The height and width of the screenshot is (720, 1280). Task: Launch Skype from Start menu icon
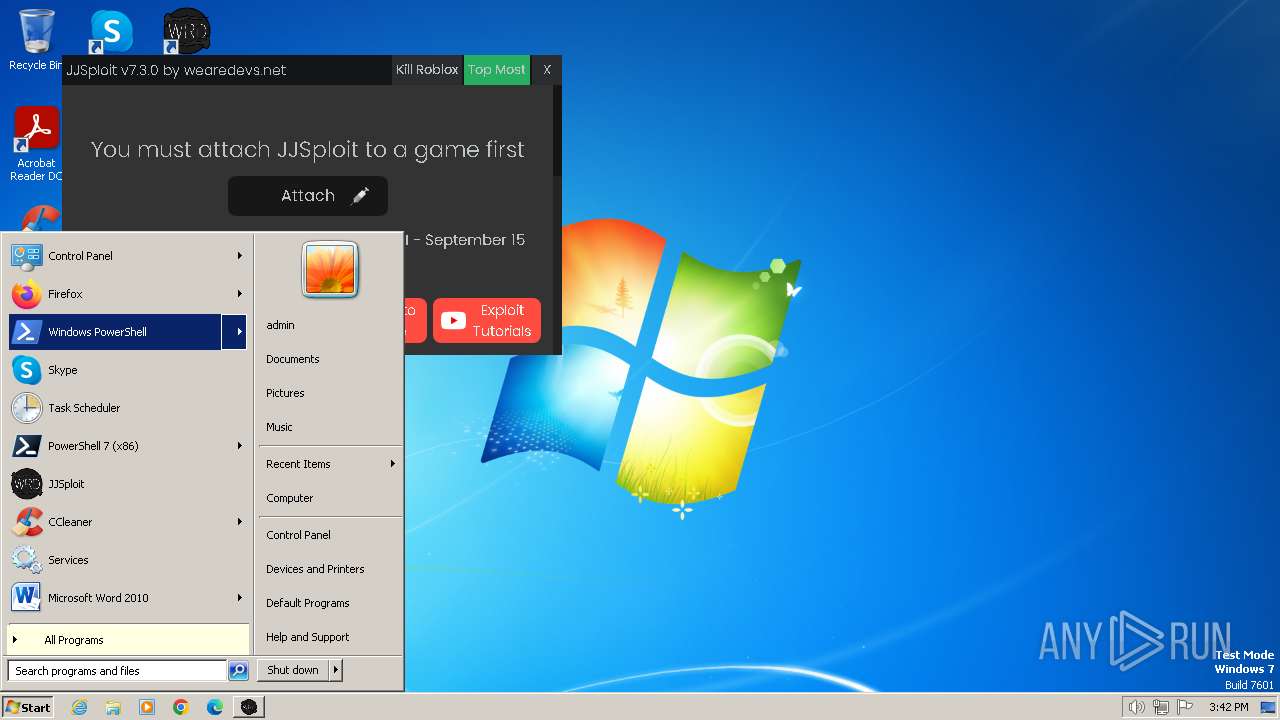tap(26, 370)
